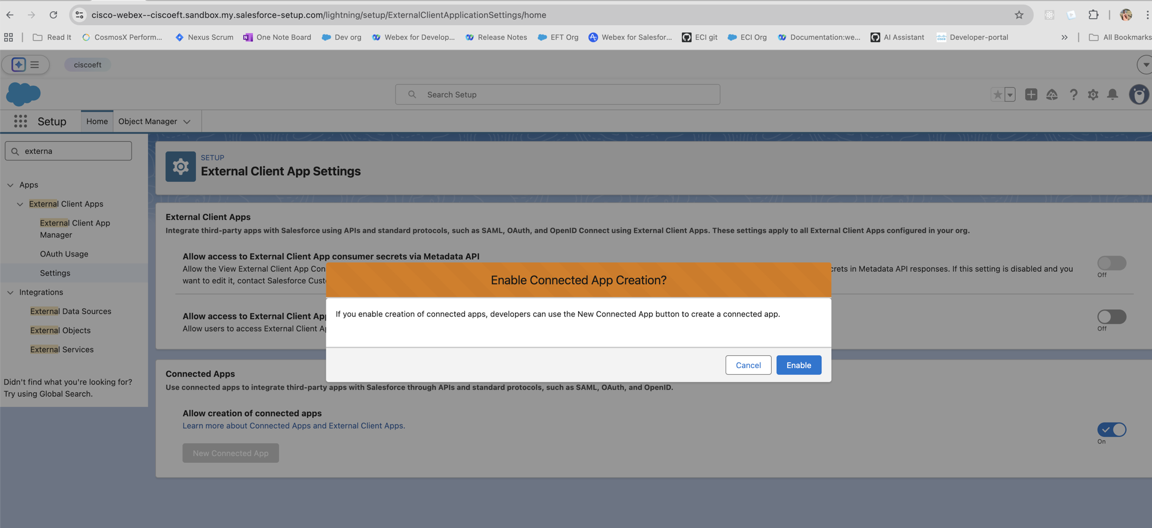This screenshot has width=1152, height=531.
Task: Open the Salesforce App Launcher grid
Action: tap(21, 121)
